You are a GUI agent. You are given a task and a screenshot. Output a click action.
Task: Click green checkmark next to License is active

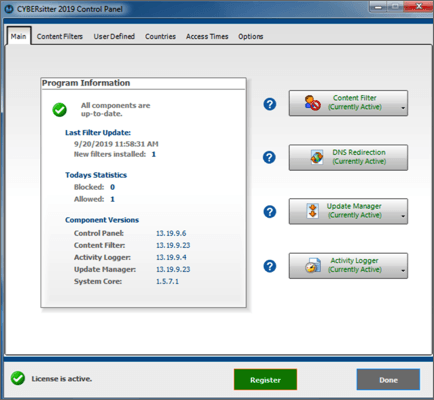point(18,378)
